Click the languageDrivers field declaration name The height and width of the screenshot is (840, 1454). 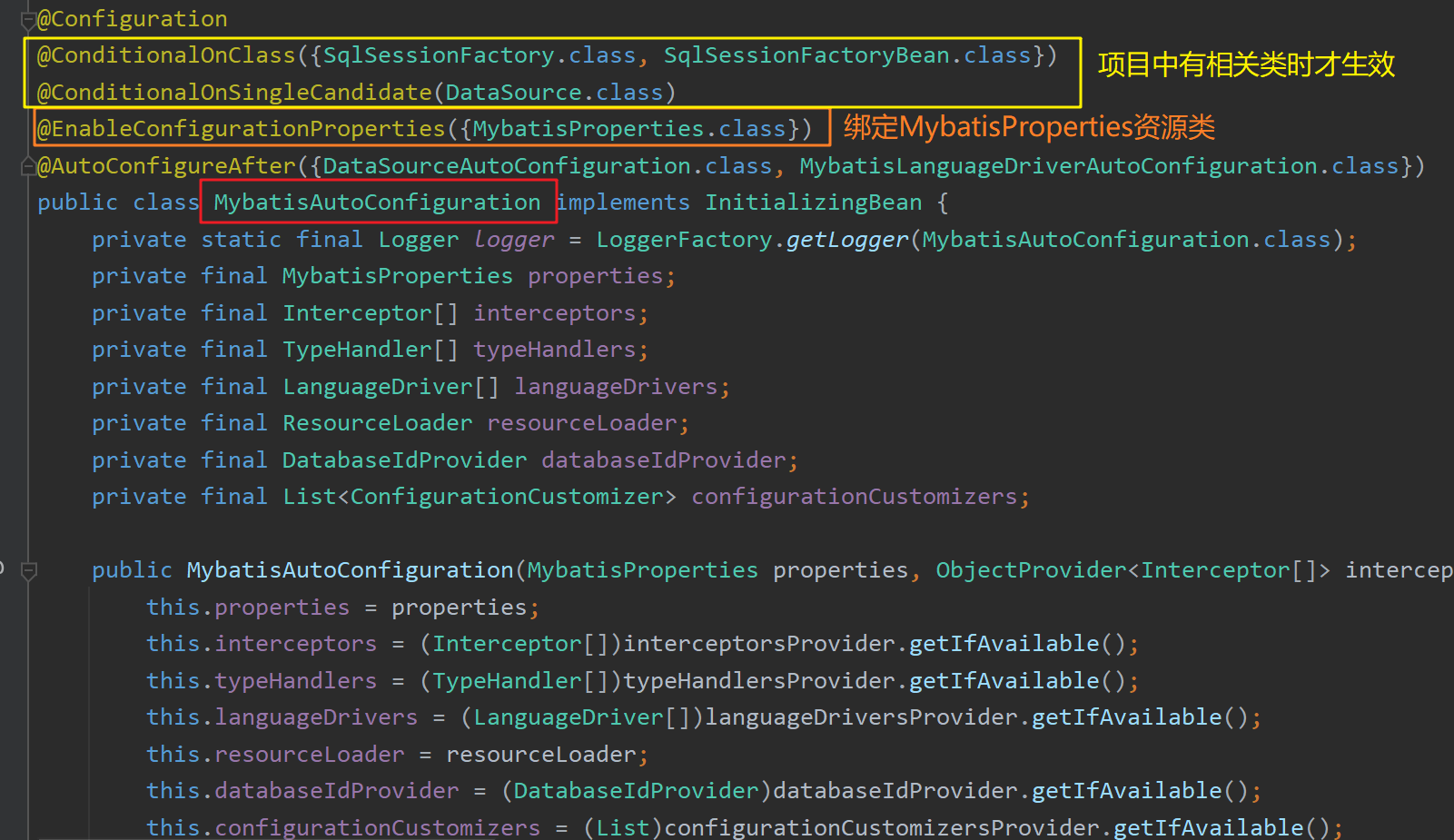pos(617,387)
